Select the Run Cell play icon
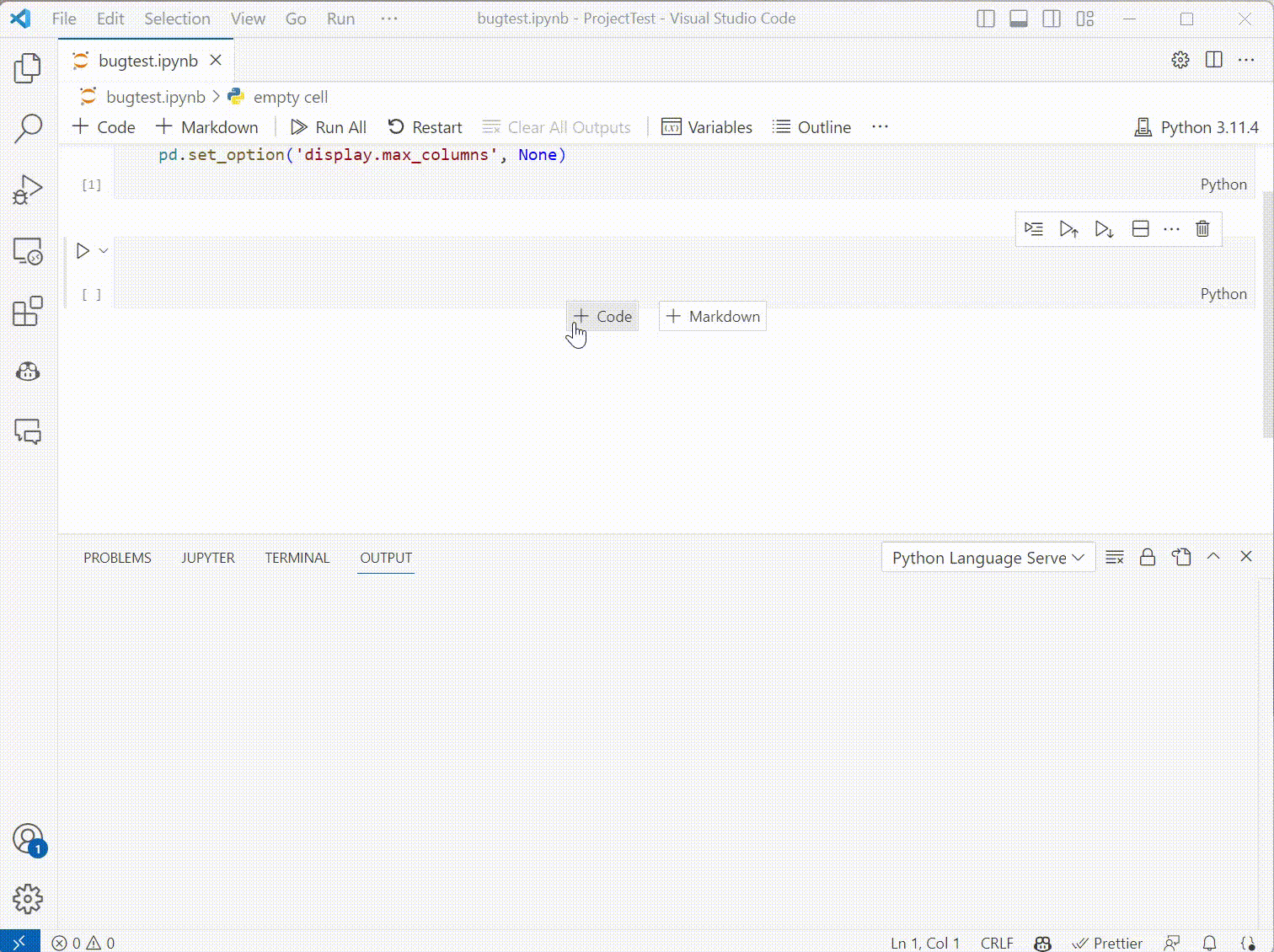This screenshot has width=1274, height=952. (x=82, y=250)
